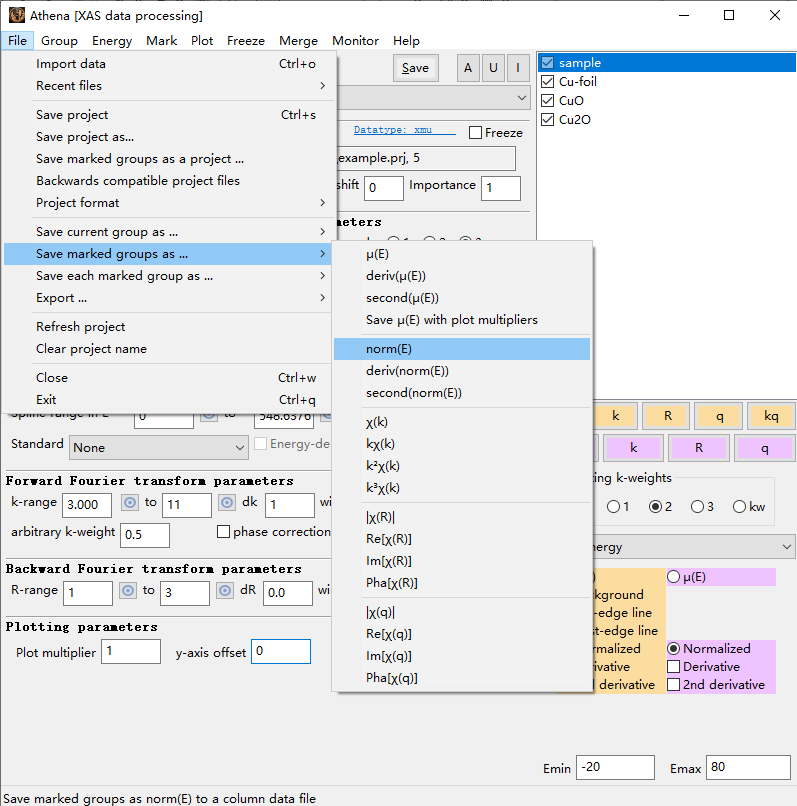Click pluck button after k-range 3.000 field
Screen dimensions: 797x806
pos(130,503)
